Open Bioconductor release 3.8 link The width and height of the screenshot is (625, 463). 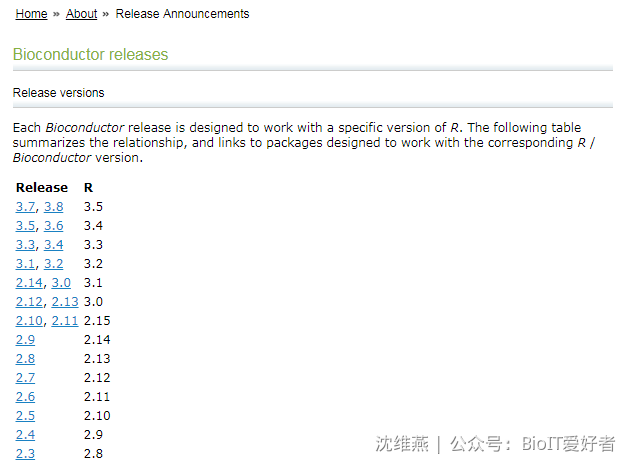click(x=53, y=206)
